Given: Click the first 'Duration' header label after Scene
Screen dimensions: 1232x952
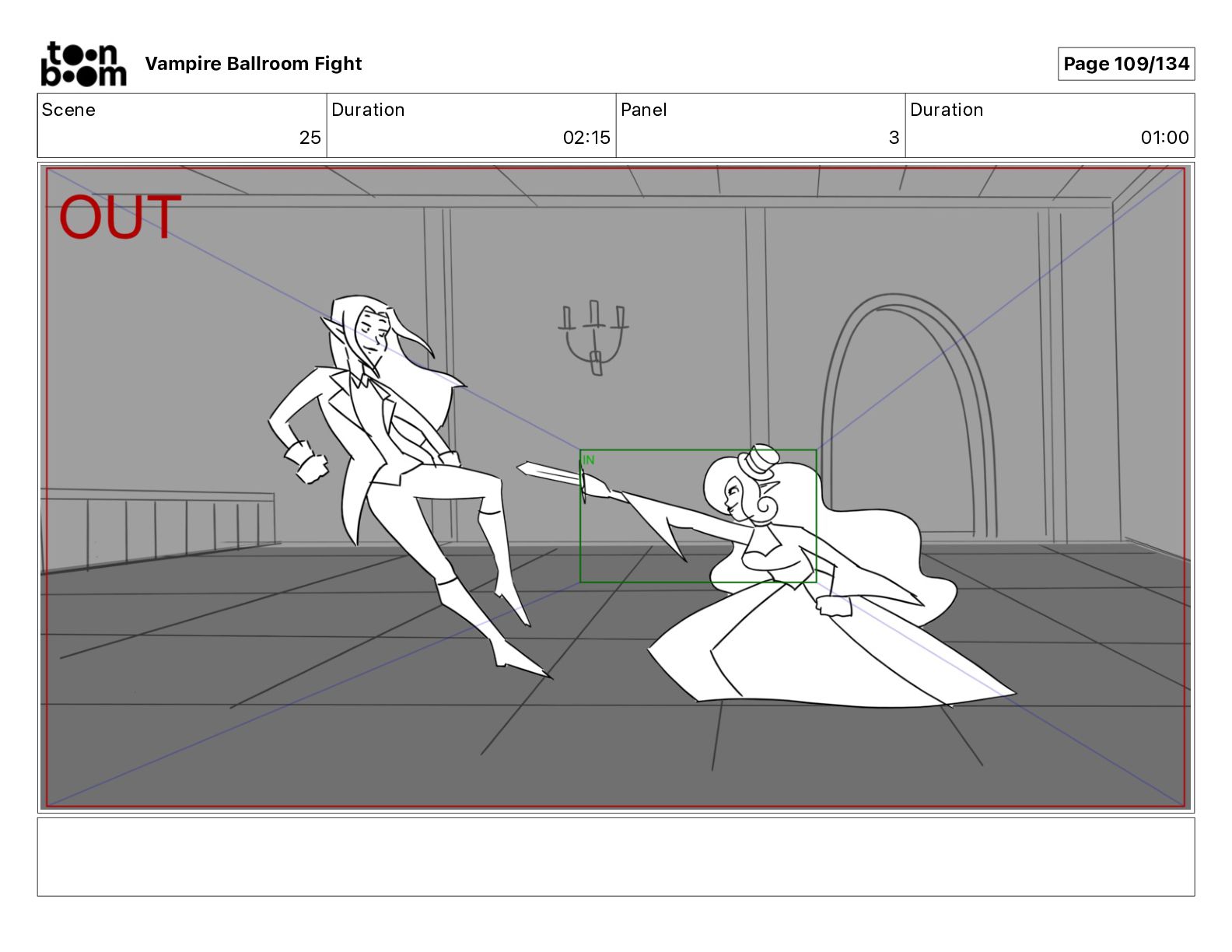Looking at the screenshot, I should 368,110.
